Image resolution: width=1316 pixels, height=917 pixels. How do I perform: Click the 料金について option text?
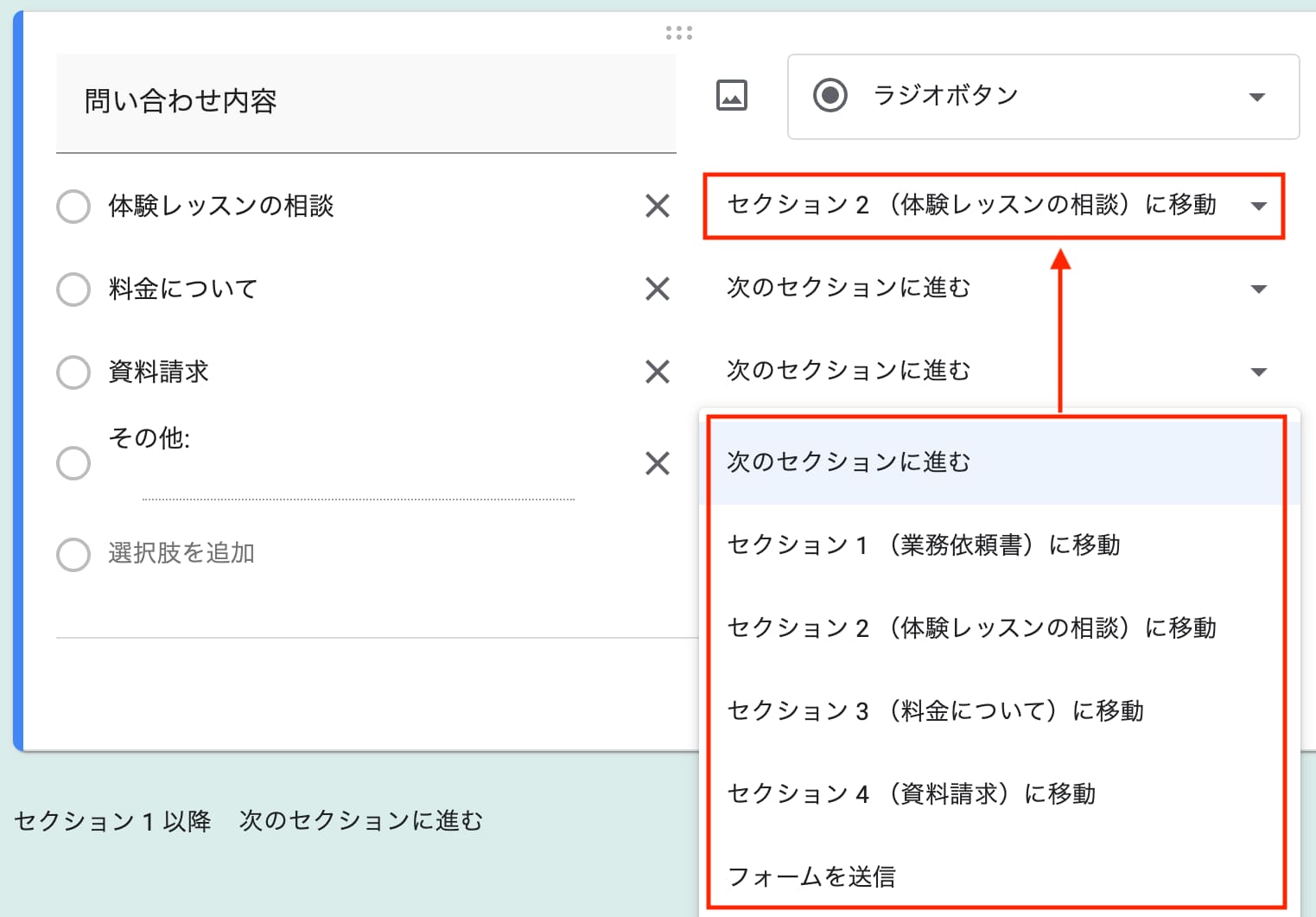[183, 289]
